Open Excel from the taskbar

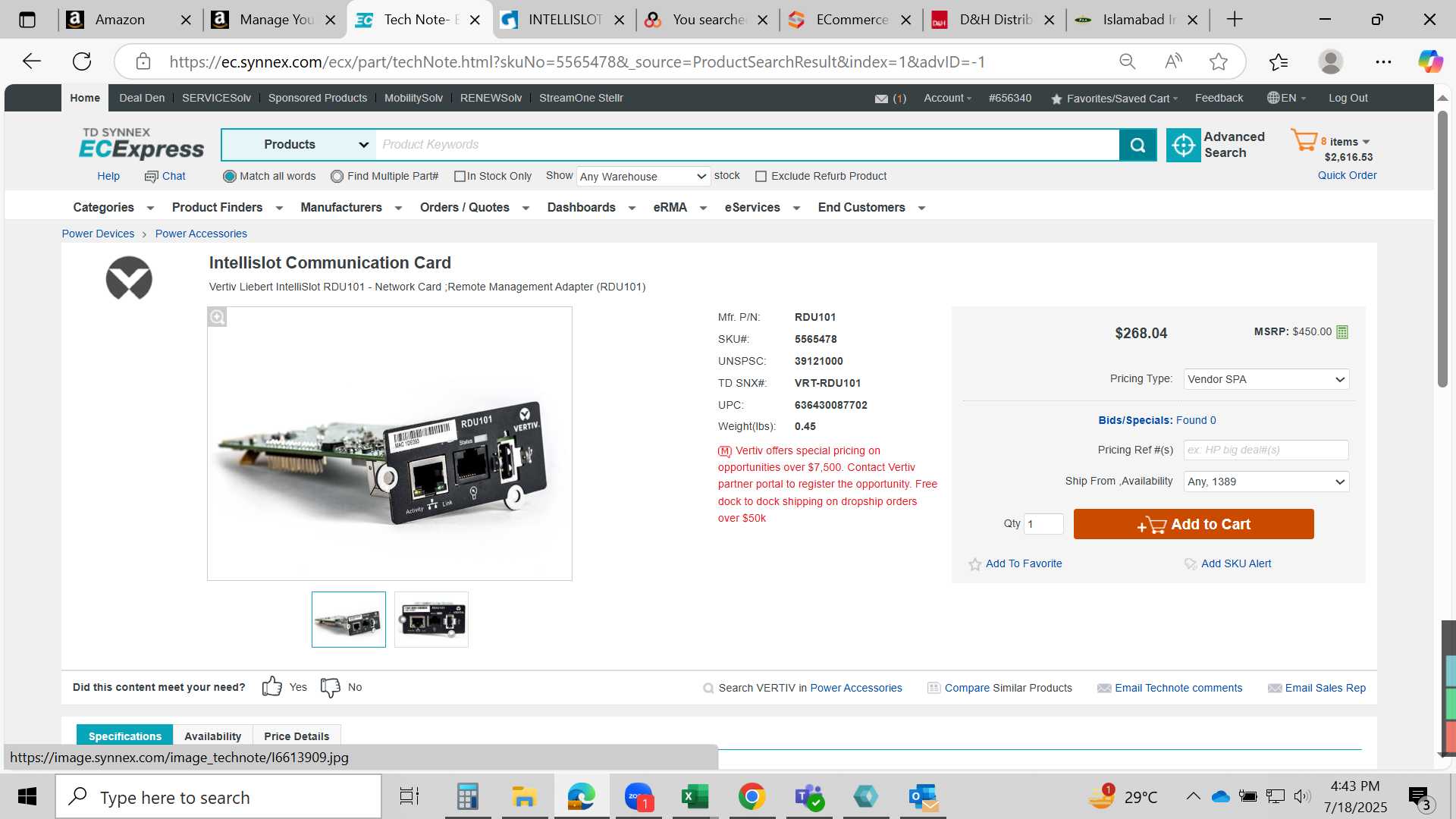[695, 797]
